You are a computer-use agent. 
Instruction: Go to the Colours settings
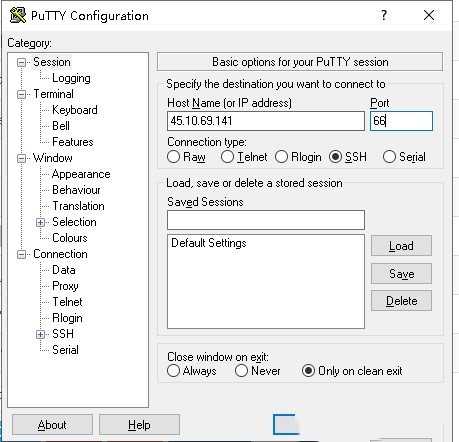click(x=70, y=238)
